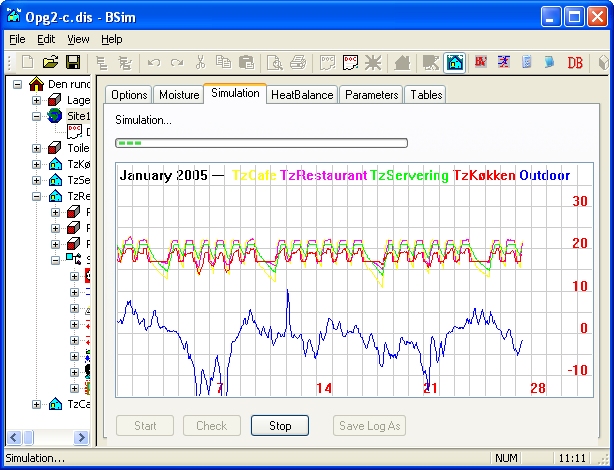Viewport: 614px width, 470px height.
Task: Click the highlighted cyan house simulation icon
Action: click(x=454, y=62)
